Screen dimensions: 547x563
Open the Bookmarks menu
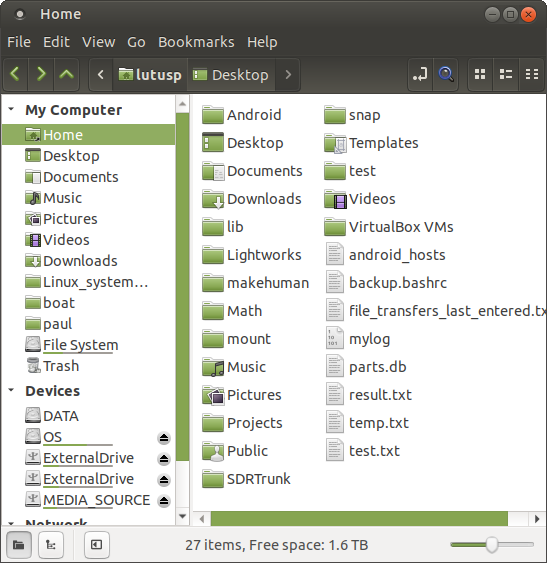[196, 42]
